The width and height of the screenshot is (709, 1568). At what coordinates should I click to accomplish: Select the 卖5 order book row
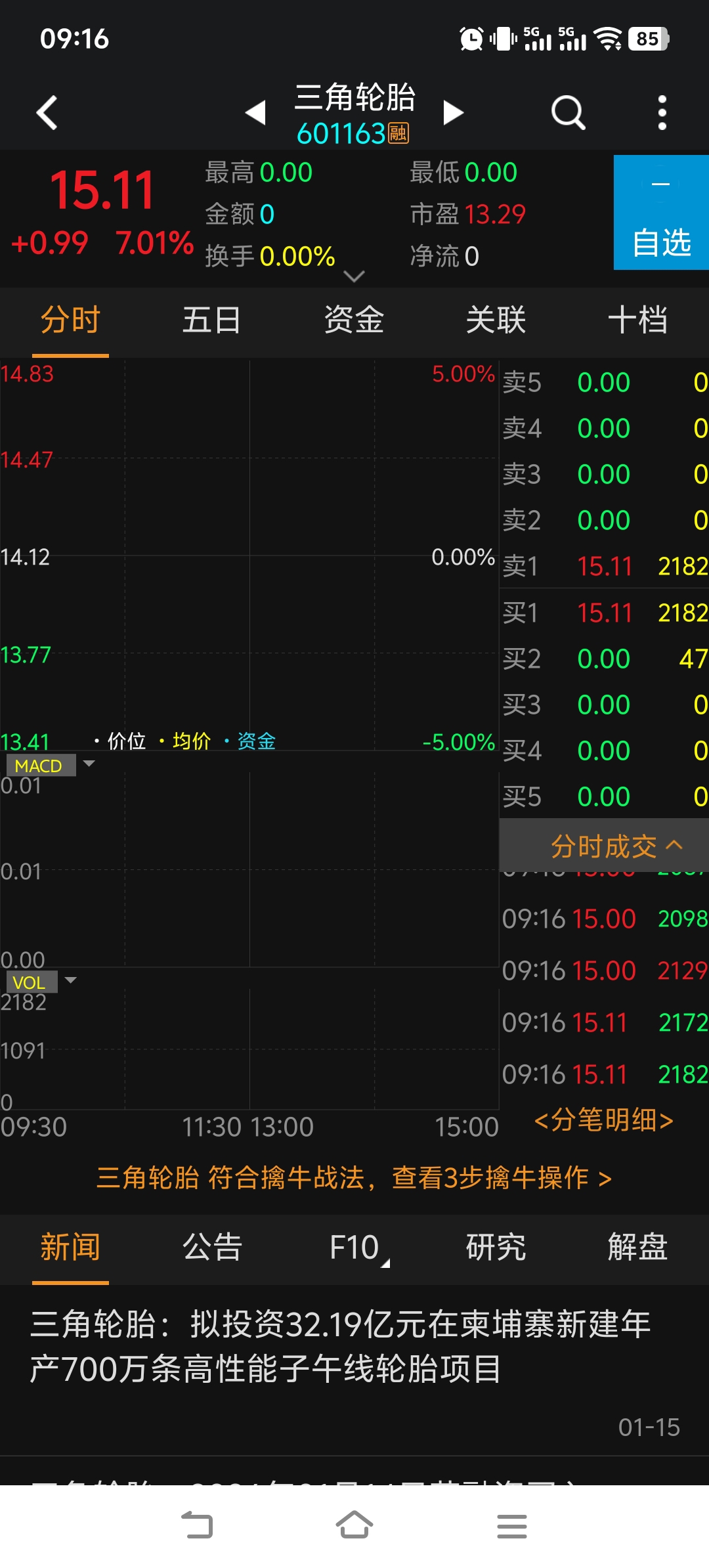(605, 382)
